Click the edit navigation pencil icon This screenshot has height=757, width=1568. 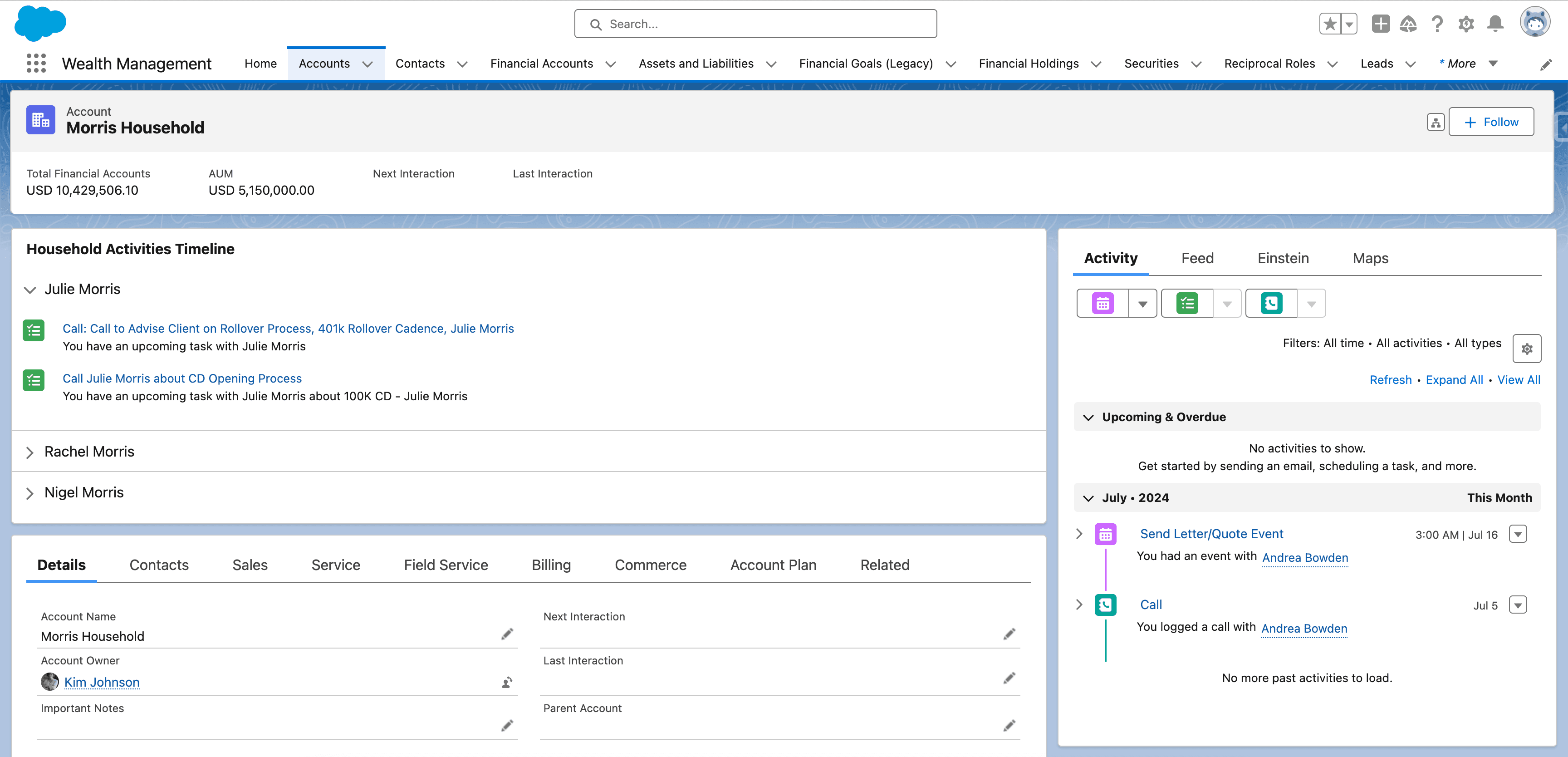(1546, 64)
